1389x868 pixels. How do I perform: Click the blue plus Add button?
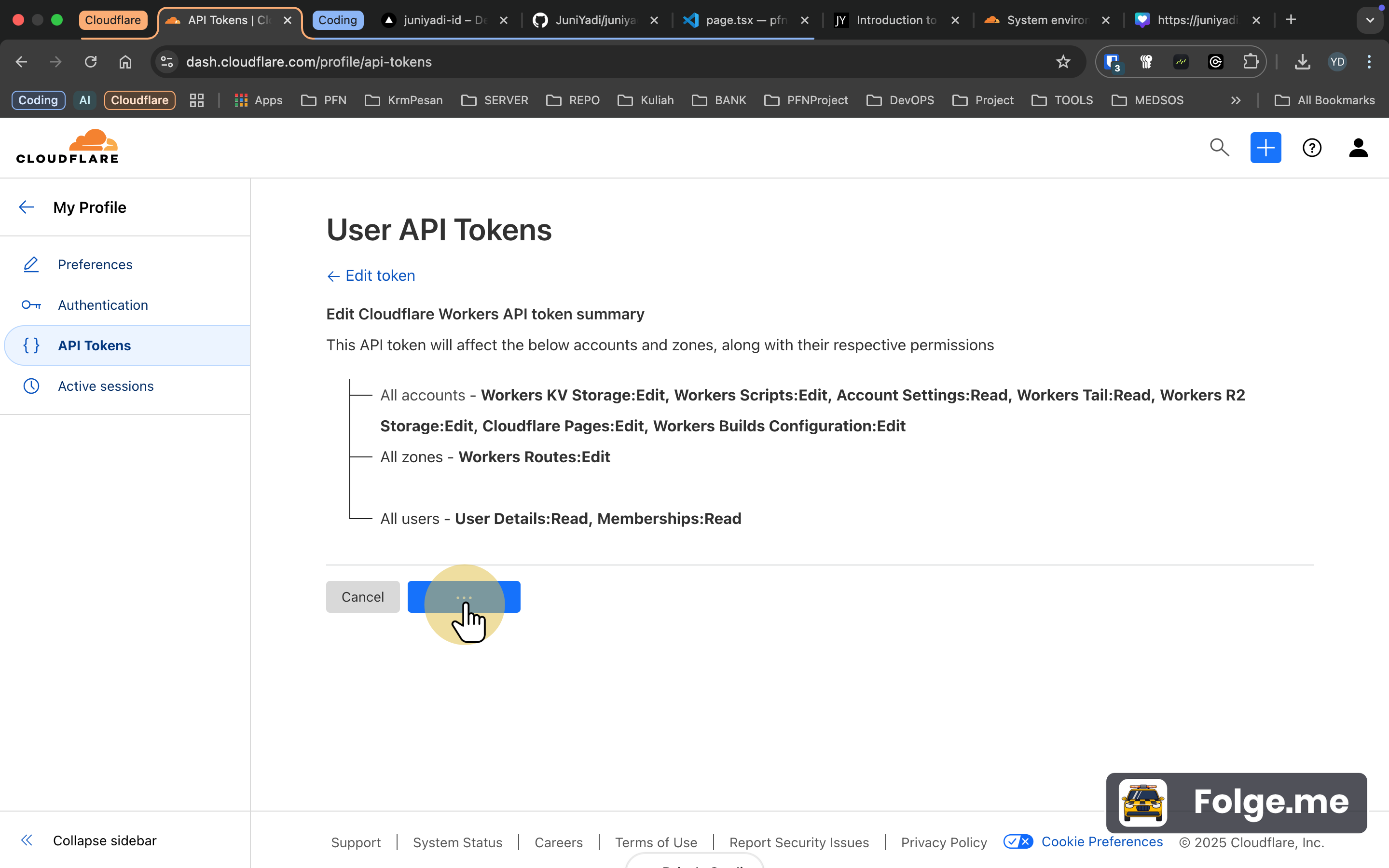tap(1265, 148)
